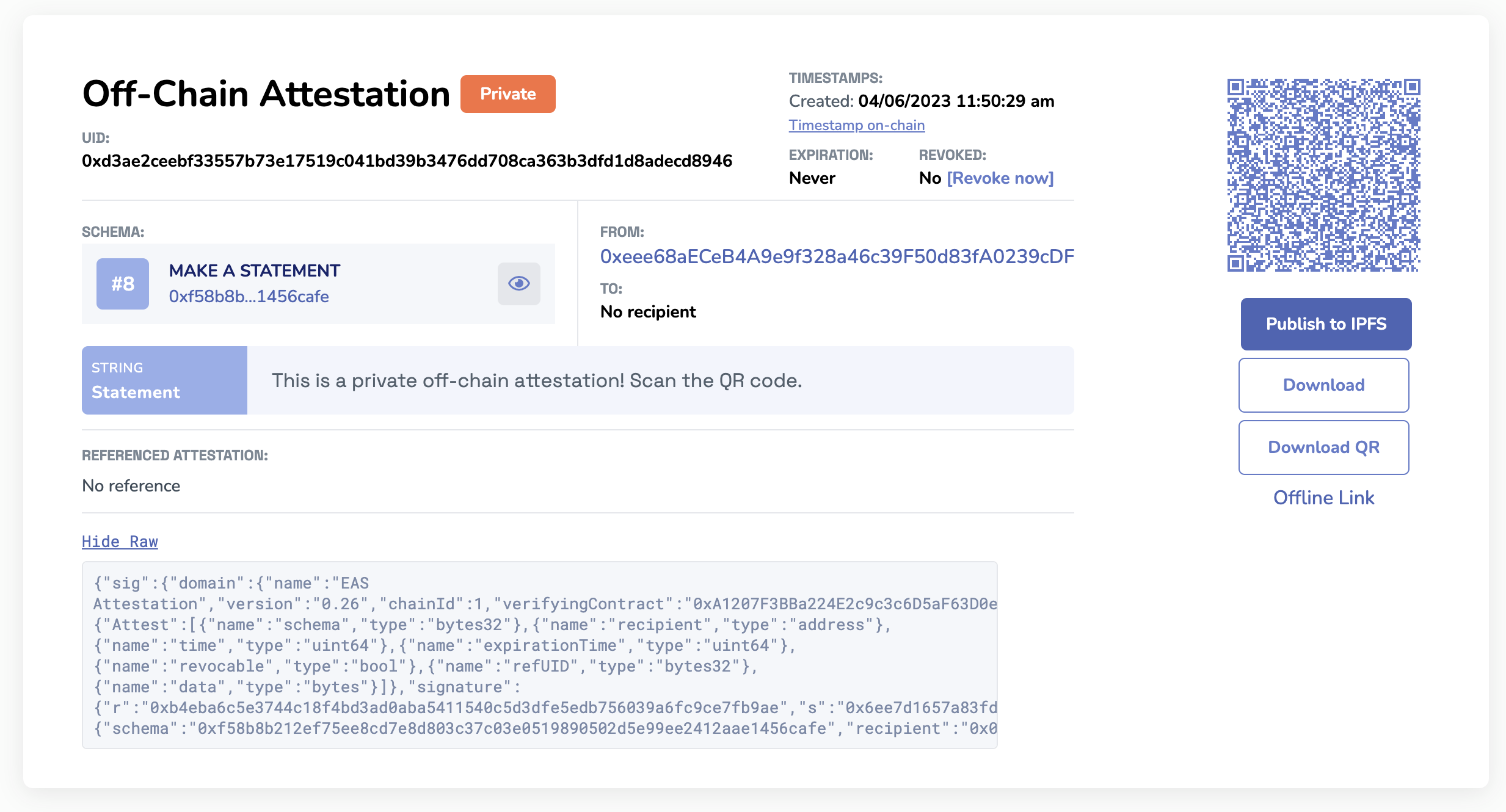This screenshot has height=812, width=1506.
Task: Select the #8 schema badge
Action: pos(122,283)
